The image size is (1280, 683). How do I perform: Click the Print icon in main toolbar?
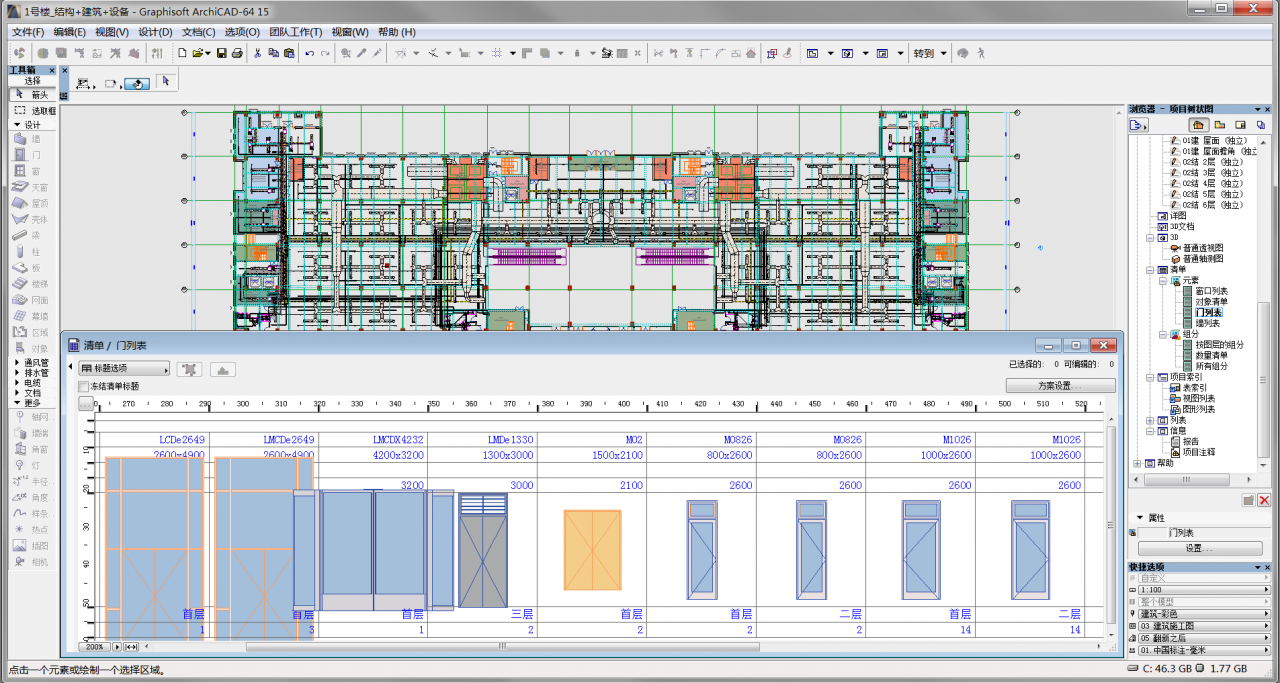point(237,53)
